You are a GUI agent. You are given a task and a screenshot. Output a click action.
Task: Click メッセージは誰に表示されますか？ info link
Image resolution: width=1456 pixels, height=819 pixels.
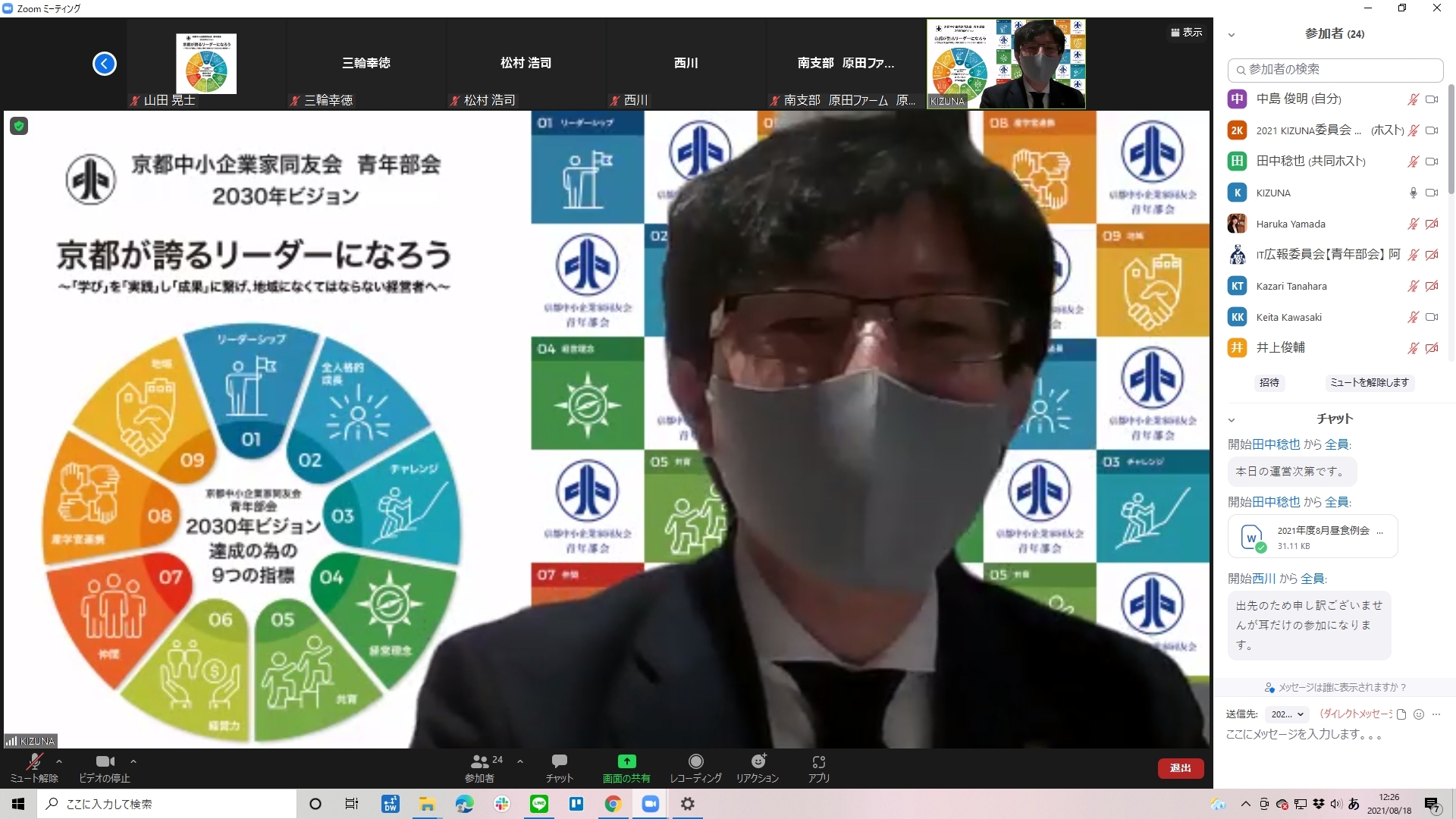click(x=1335, y=688)
